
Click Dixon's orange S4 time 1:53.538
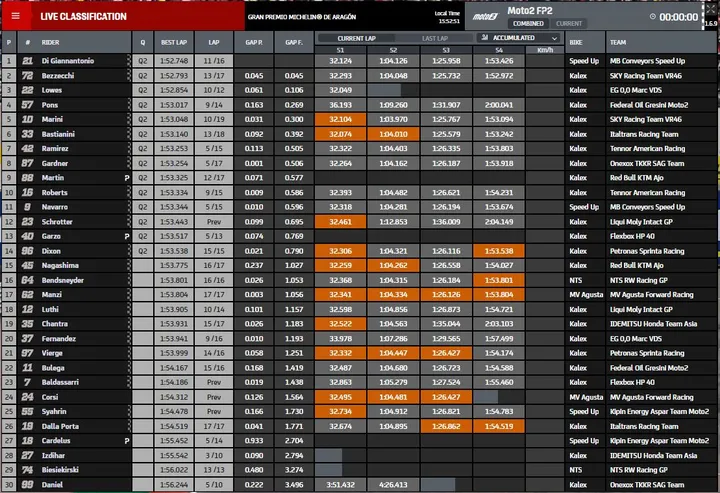tap(499, 251)
